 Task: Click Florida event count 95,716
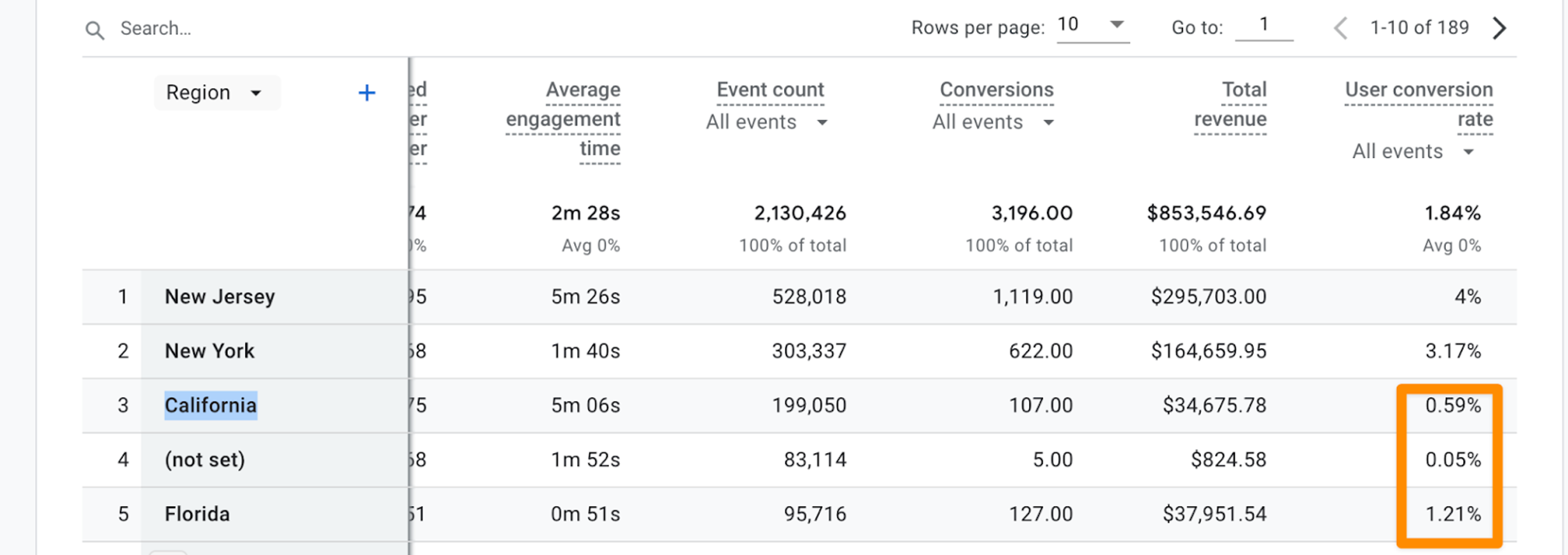(x=815, y=514)
